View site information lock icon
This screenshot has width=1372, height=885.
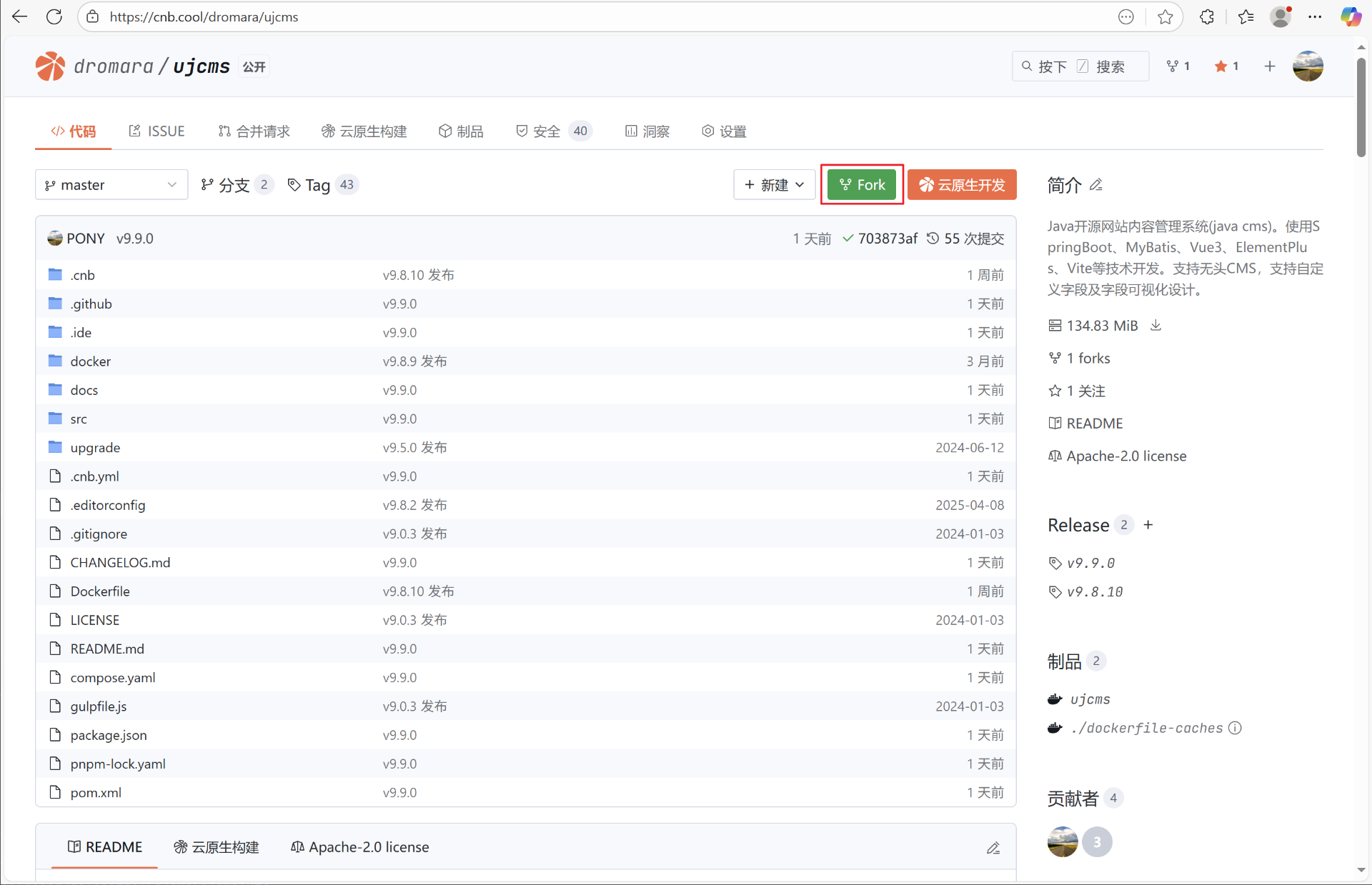(x=93, y=16)
